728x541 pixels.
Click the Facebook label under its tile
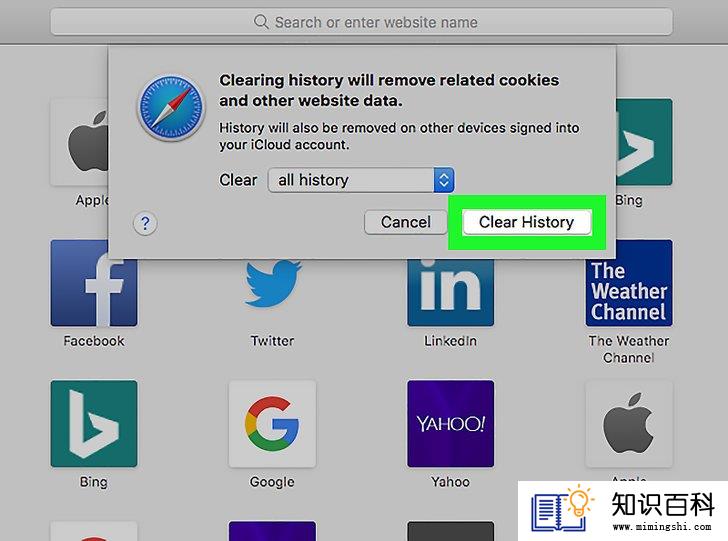94,341
